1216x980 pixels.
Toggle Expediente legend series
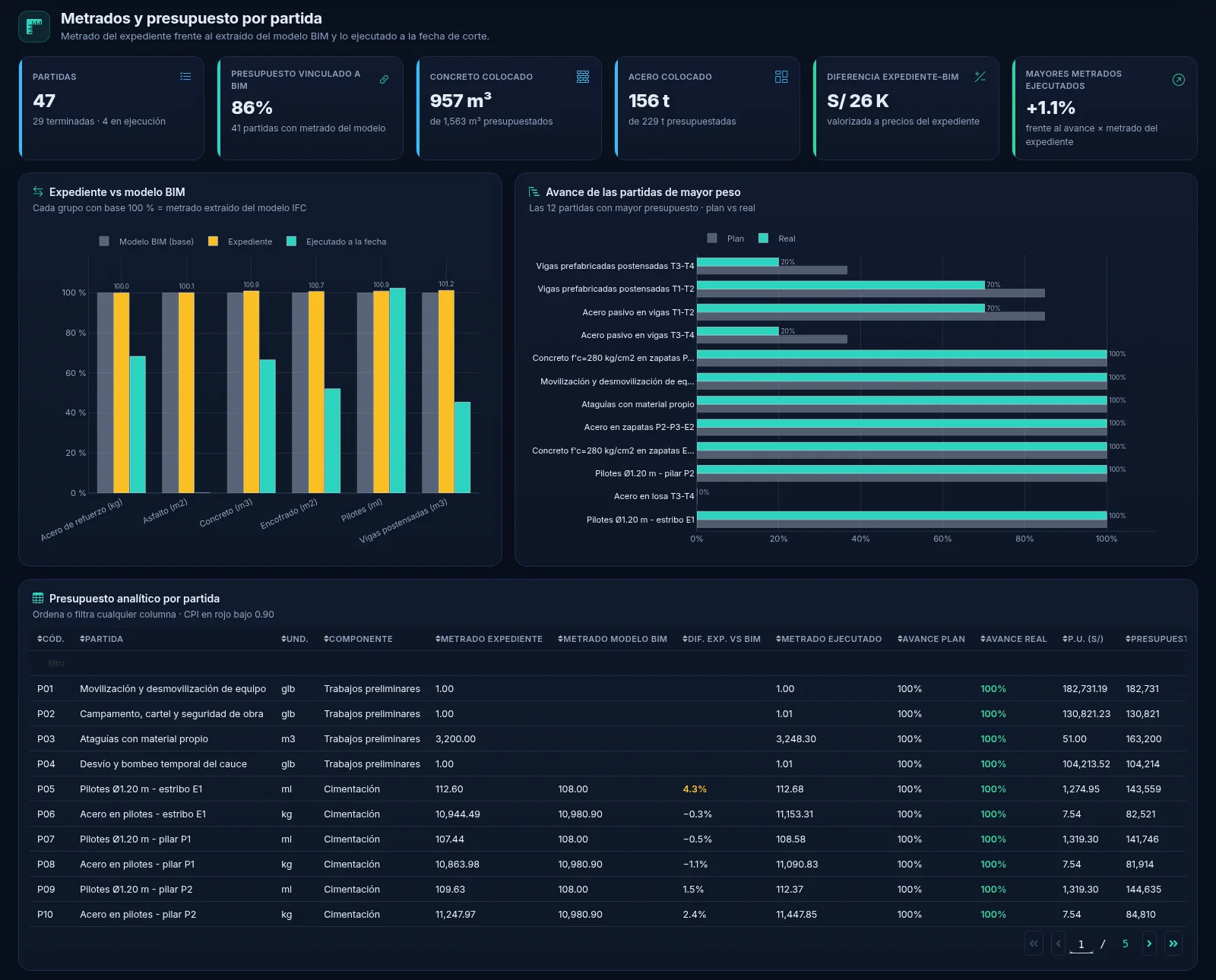(240, 242)
